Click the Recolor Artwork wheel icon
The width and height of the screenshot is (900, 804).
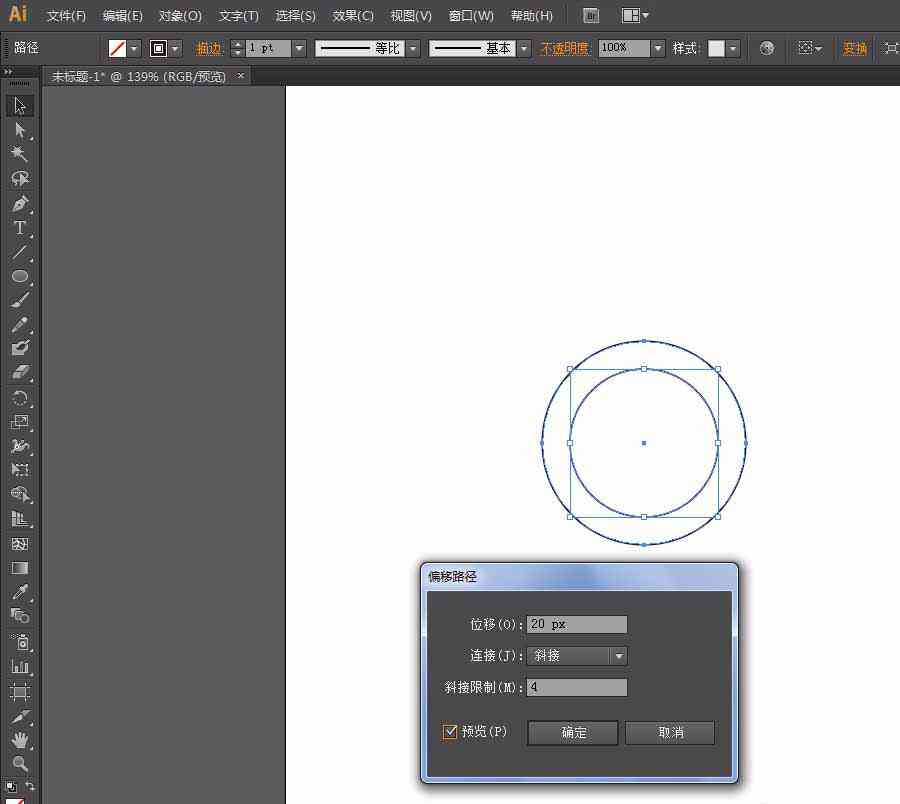[766, 48]
